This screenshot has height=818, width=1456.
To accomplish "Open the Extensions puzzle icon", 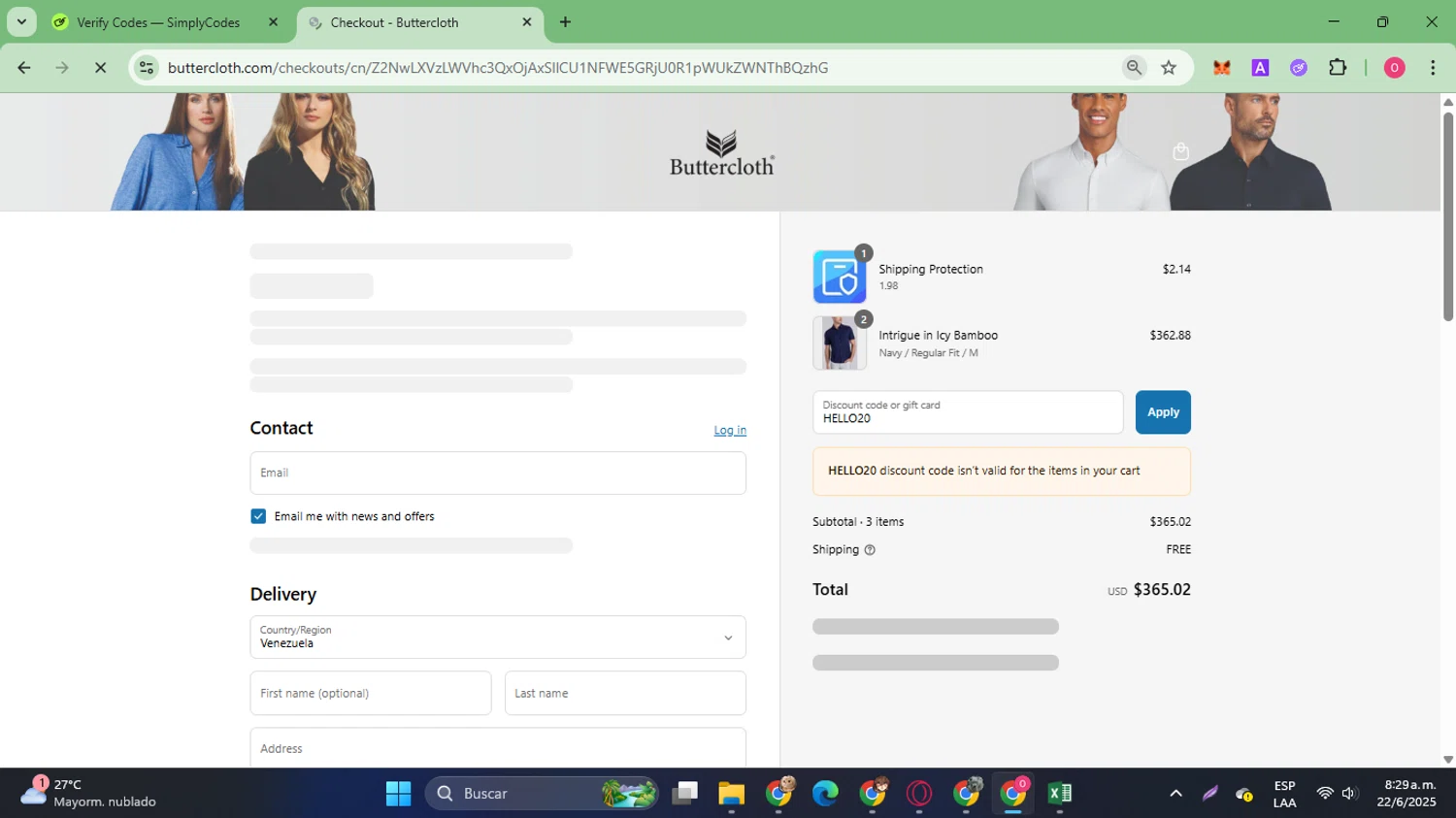I will 1338,67.
